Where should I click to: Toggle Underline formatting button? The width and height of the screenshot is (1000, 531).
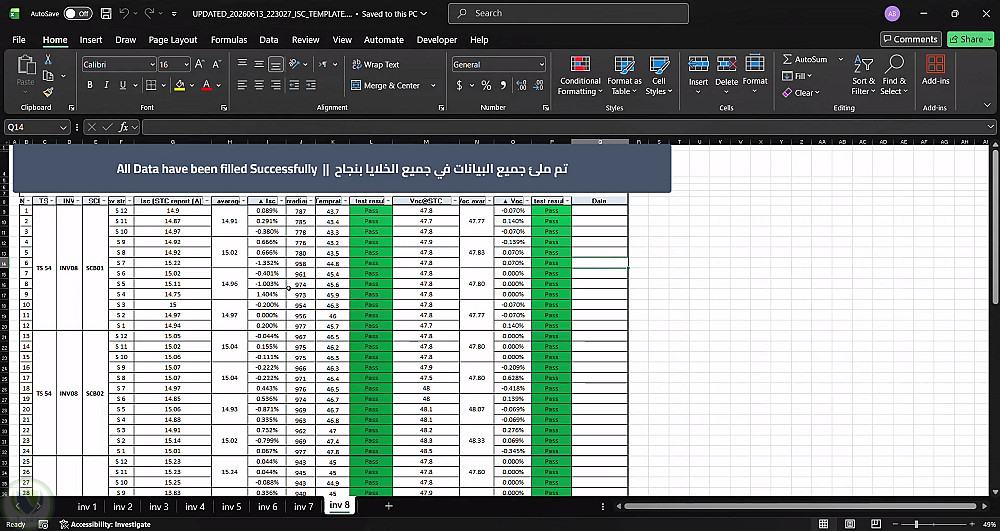122,85
